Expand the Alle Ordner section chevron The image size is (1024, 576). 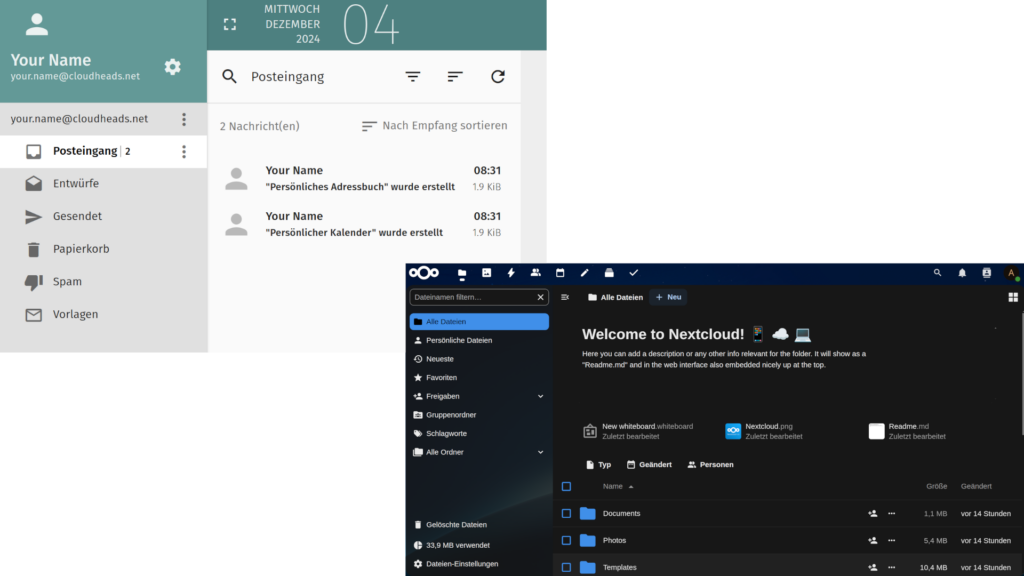541,452
